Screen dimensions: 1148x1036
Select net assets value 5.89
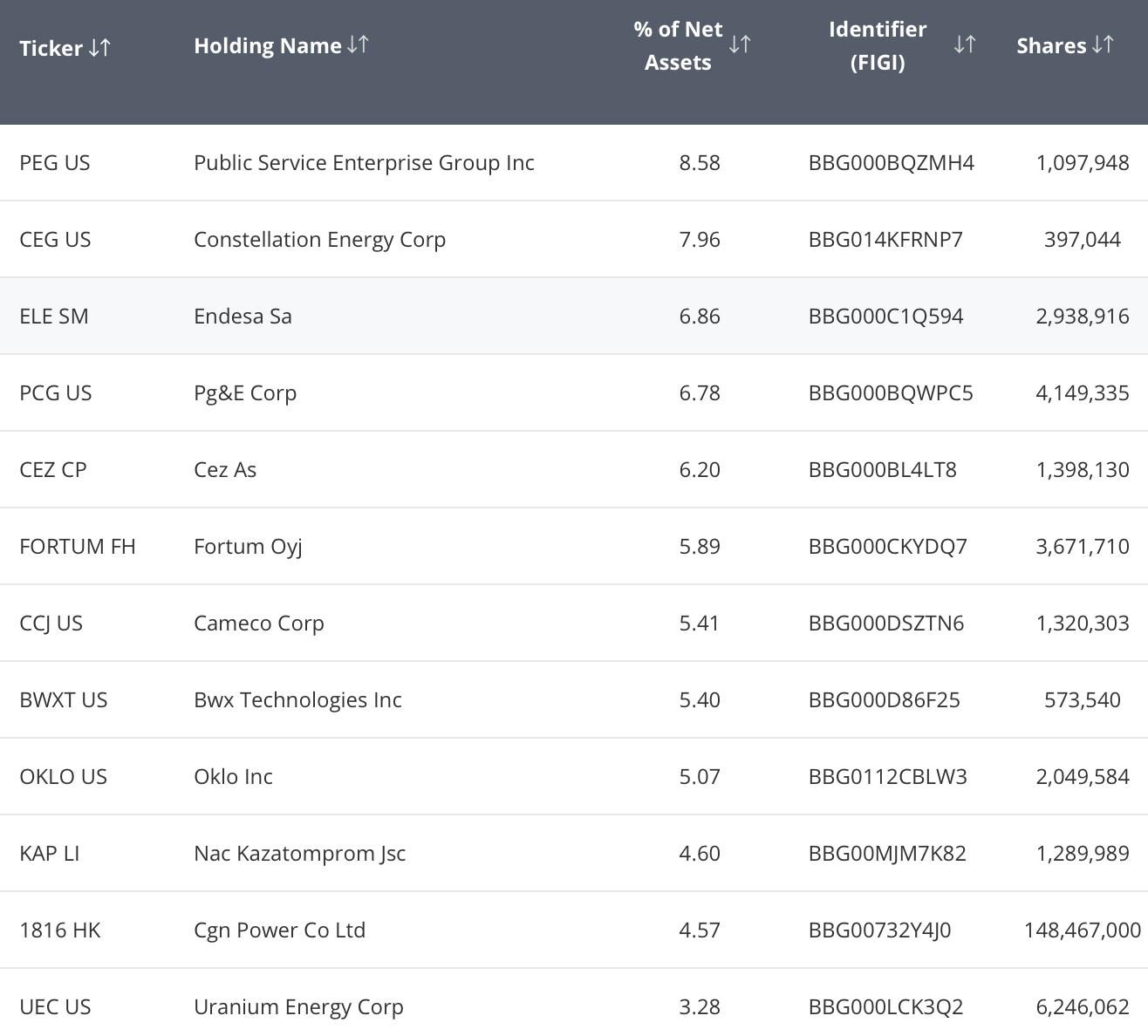pyautogui.click(x=700, y=547)
